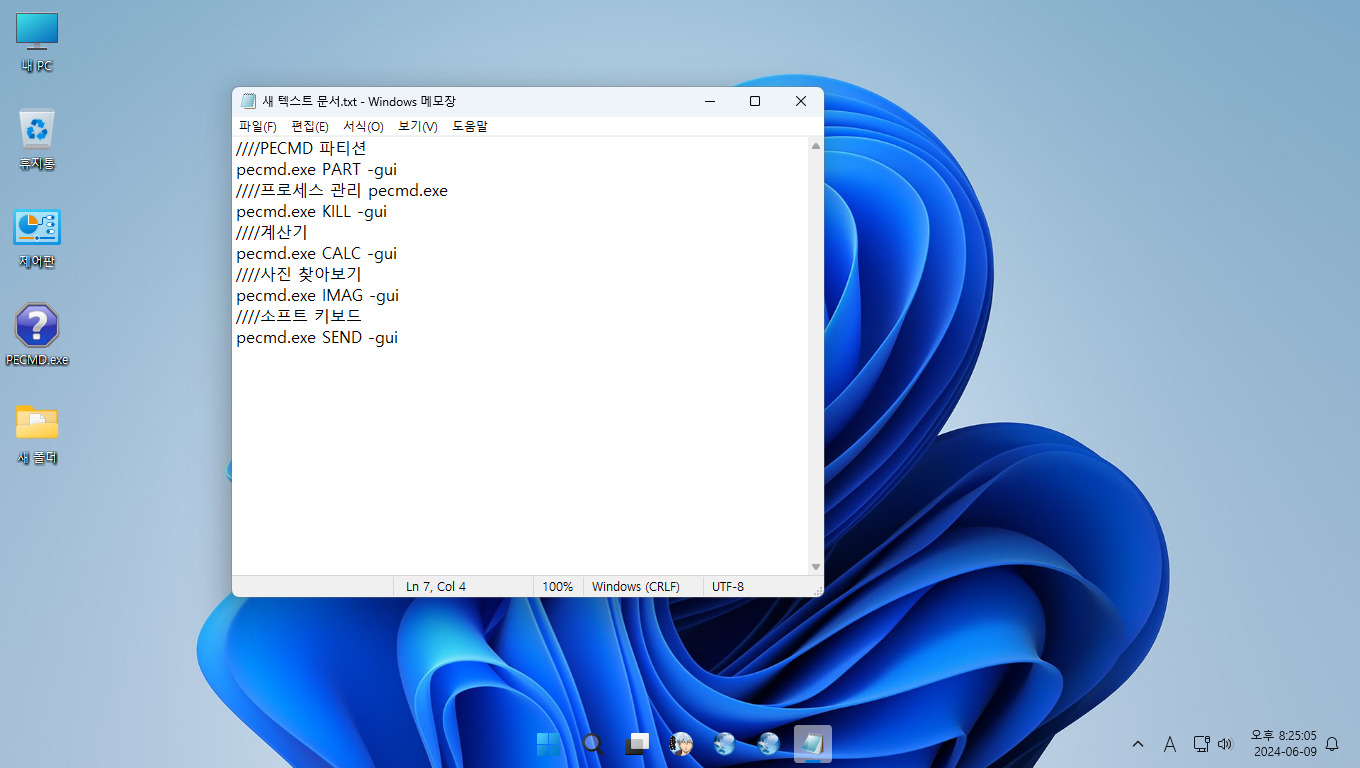Maximize the Notepad window
1360x768 pixels.
coord(755,101)
